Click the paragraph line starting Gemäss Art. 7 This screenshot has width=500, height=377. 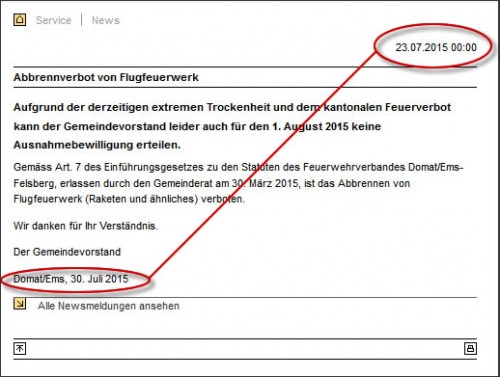coord(238,167)
